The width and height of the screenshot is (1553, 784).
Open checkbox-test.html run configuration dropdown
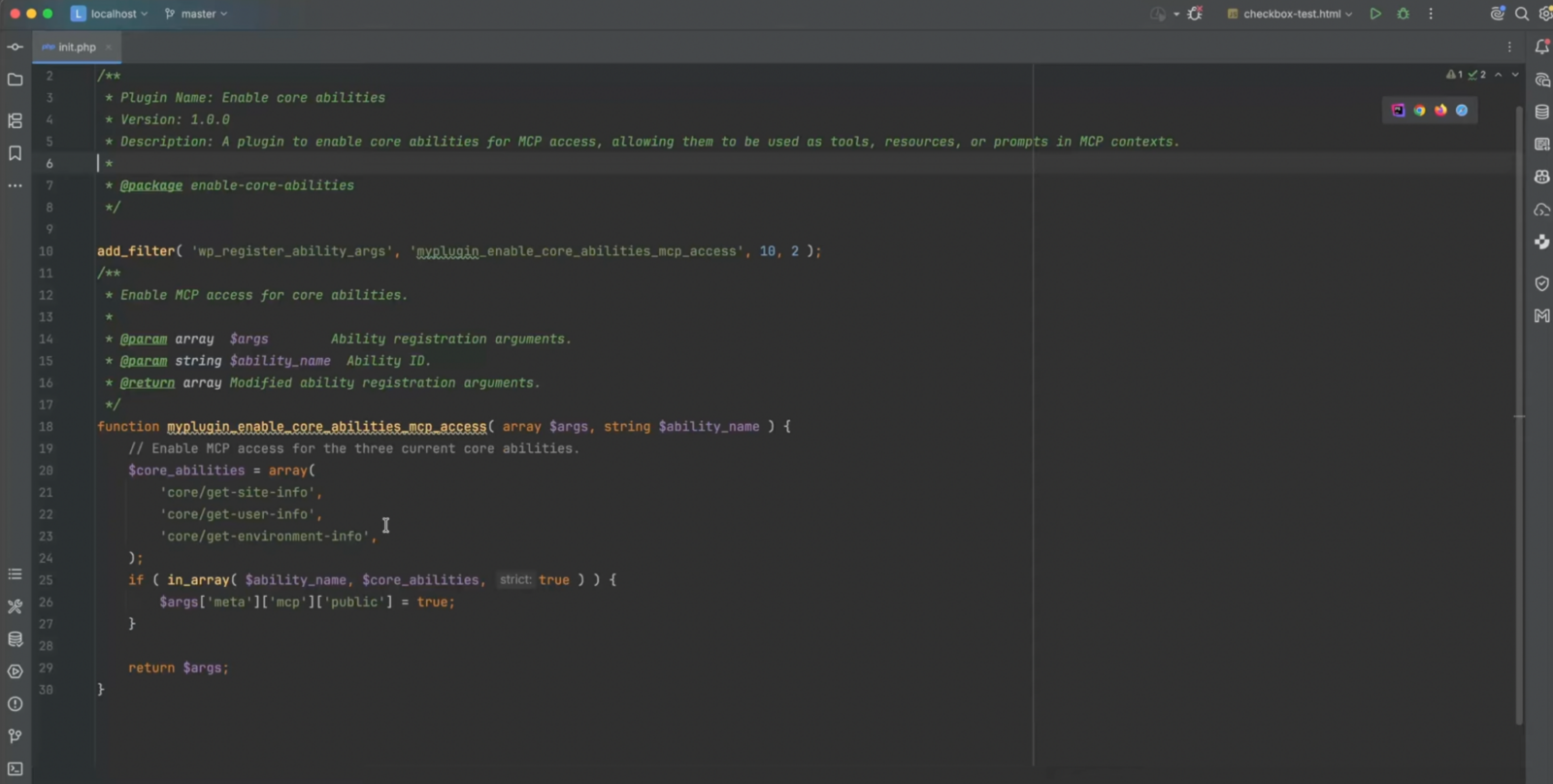point(1290,14)
